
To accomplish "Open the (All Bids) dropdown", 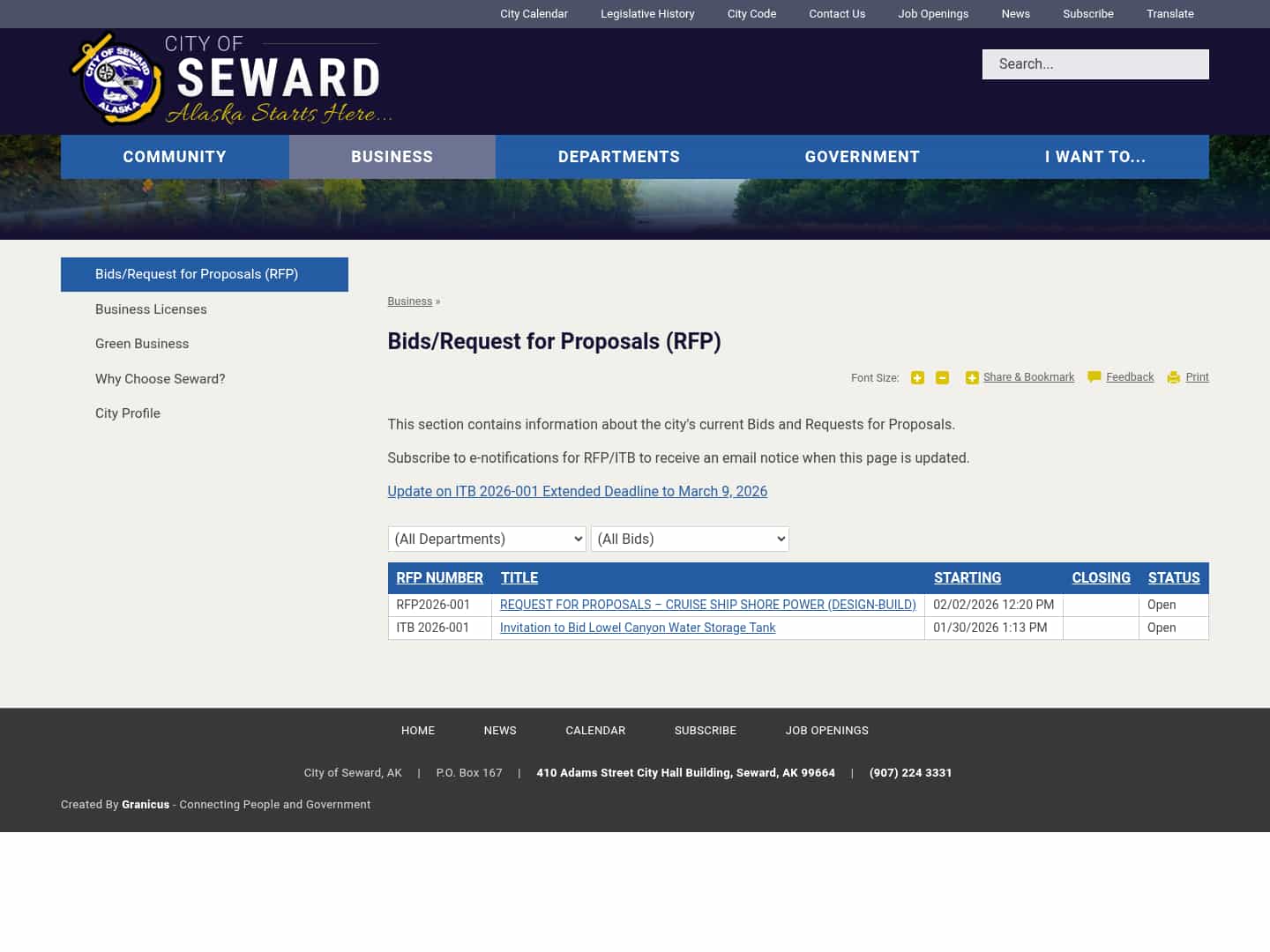I will (690, 539).
